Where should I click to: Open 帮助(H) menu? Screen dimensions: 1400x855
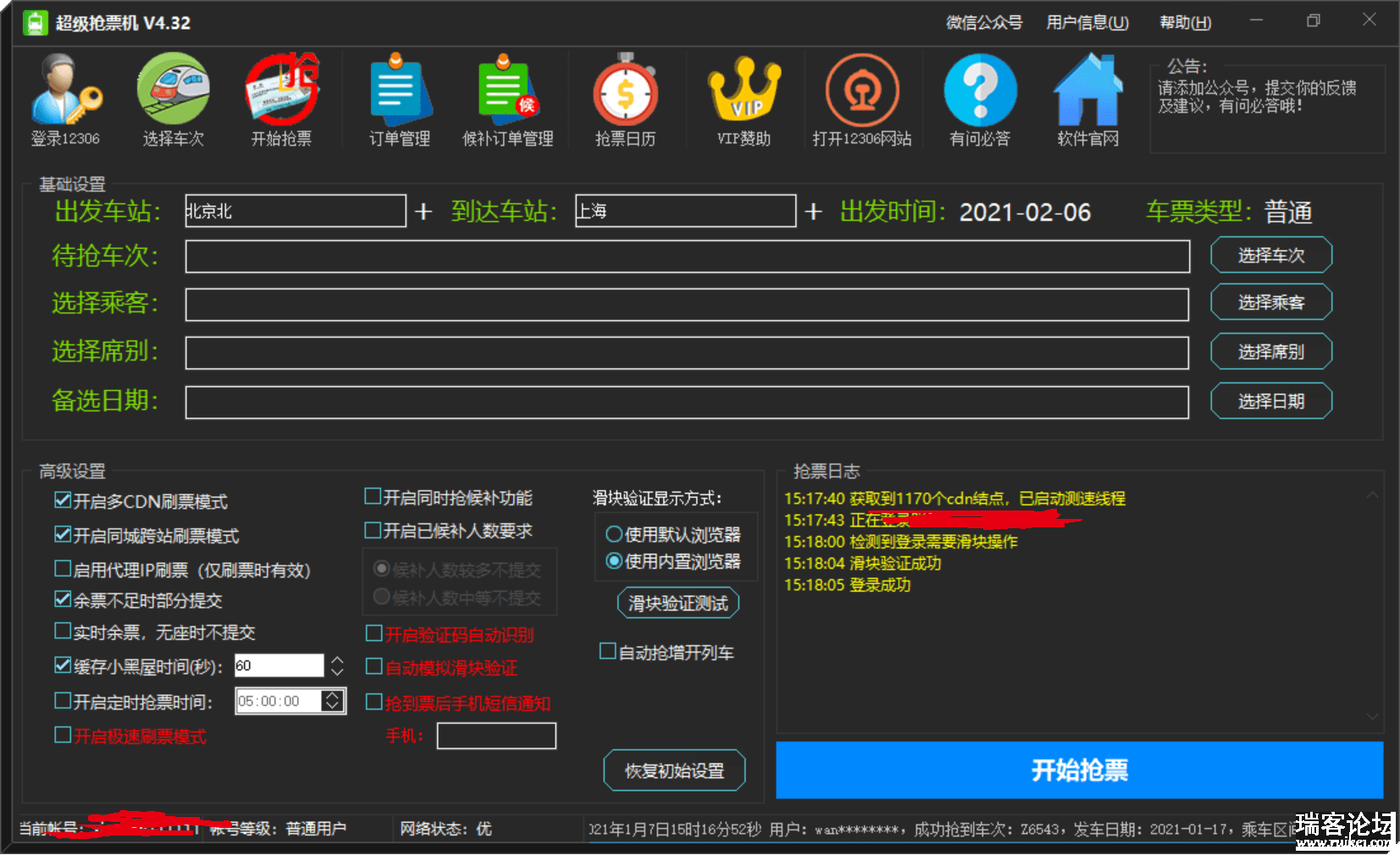[1185, 23]
